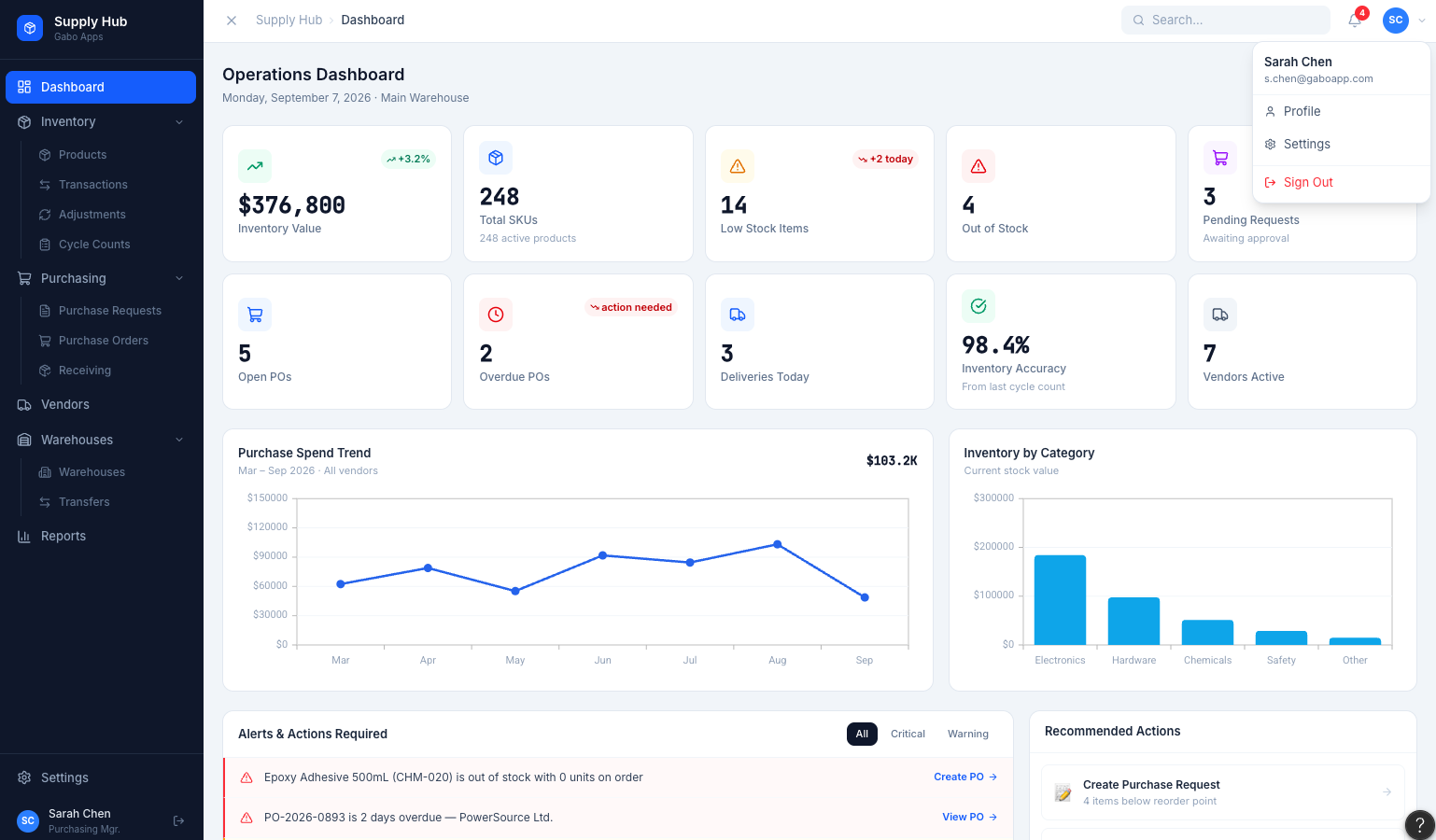Open the notifications bell
Viewport: 1436px width, 840px height.
tap(1355, 20)
